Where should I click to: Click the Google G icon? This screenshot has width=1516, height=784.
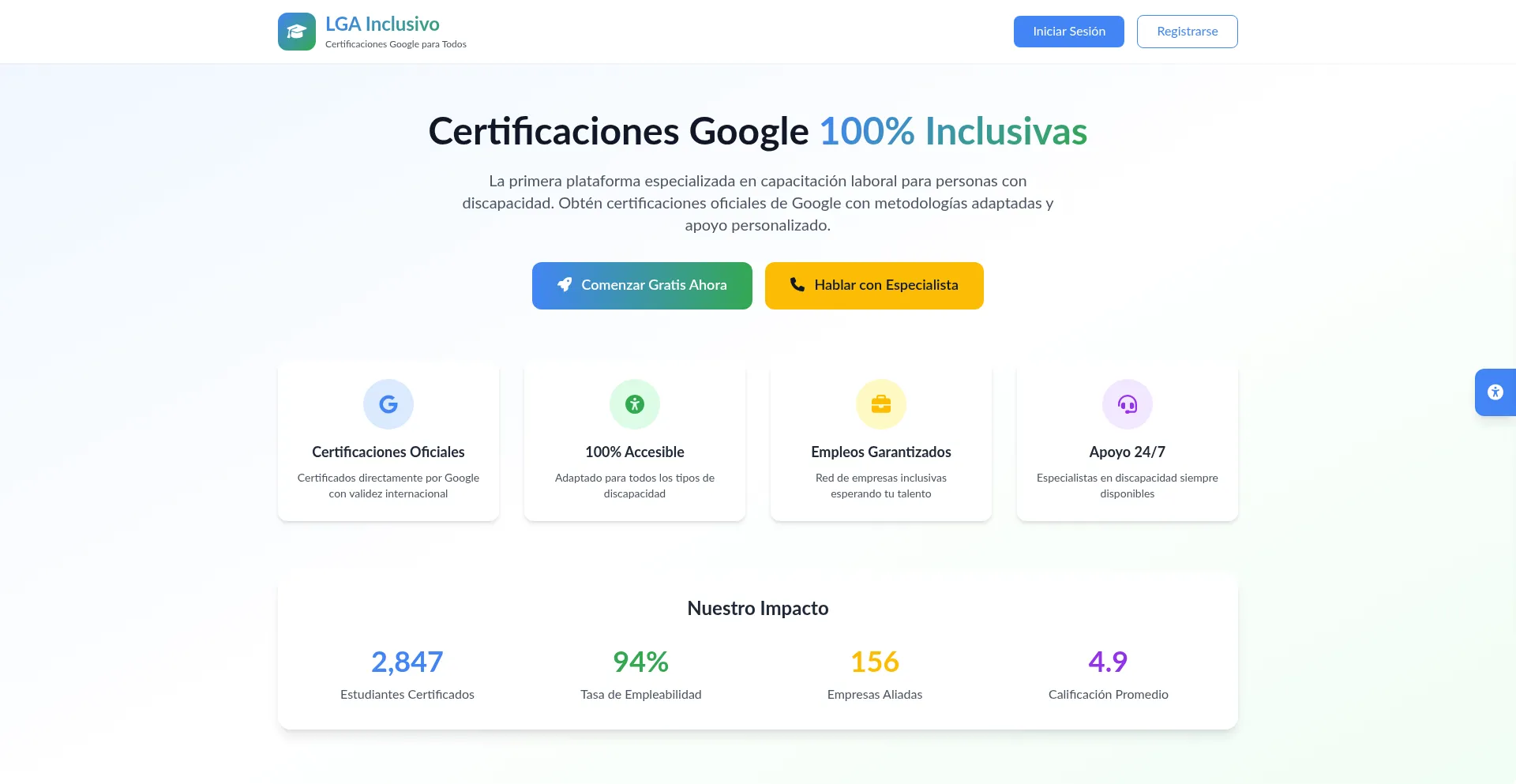(x=388, y=404)
